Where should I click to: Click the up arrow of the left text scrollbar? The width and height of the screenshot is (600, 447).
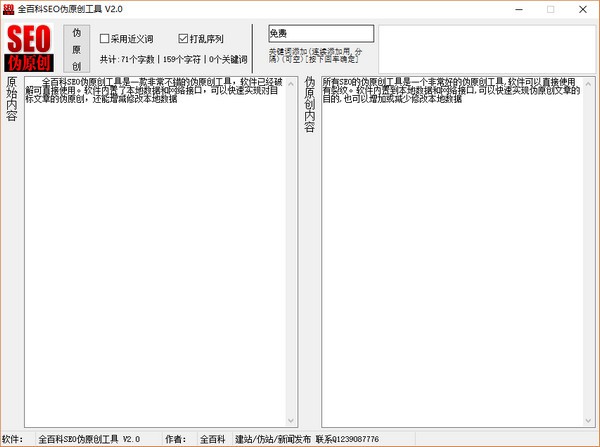pos(293,81)
